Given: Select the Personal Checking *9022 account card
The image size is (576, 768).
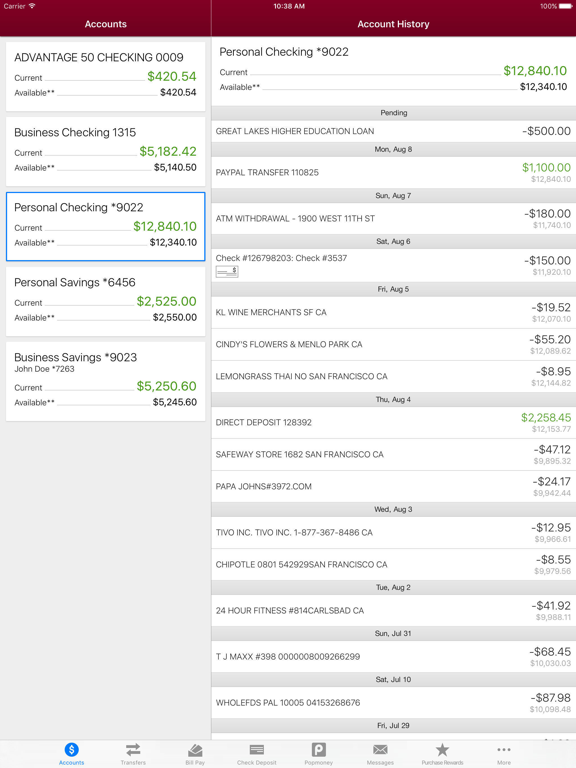Looking at the screenshot, I should (x=105, y=226).
